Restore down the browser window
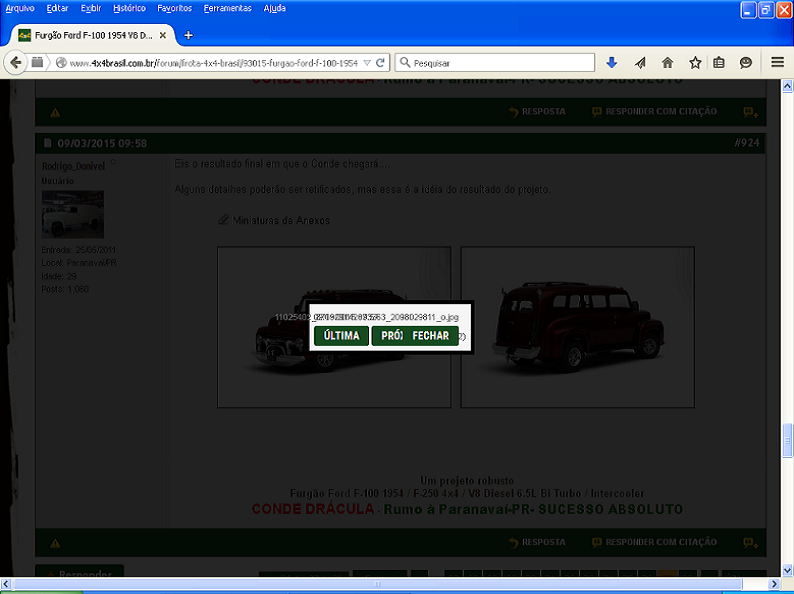This screenshot has height=594, width=794. pos(766,10)
